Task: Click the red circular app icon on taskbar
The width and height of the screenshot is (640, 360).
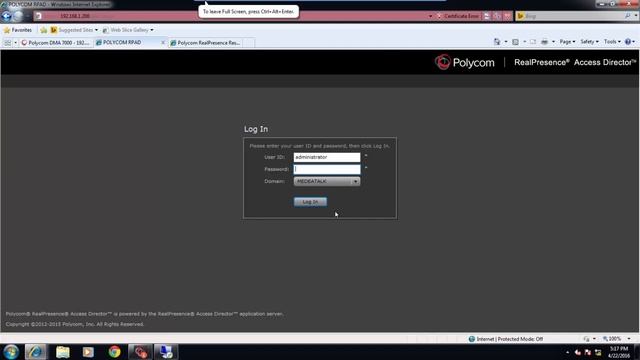Action: (140, 352)
